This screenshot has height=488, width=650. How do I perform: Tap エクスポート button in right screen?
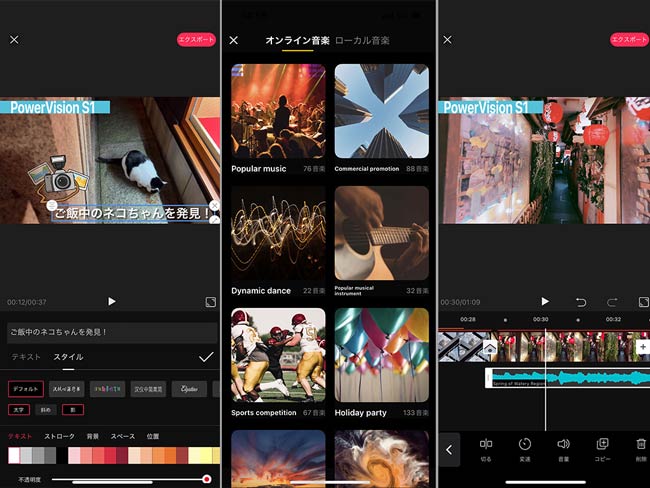pos(629,40)
